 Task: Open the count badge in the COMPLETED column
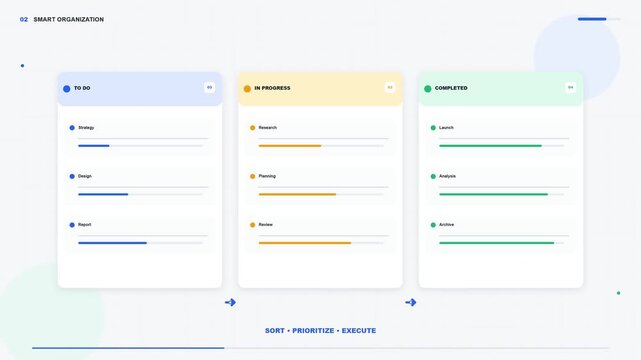(x=570, y=87)
